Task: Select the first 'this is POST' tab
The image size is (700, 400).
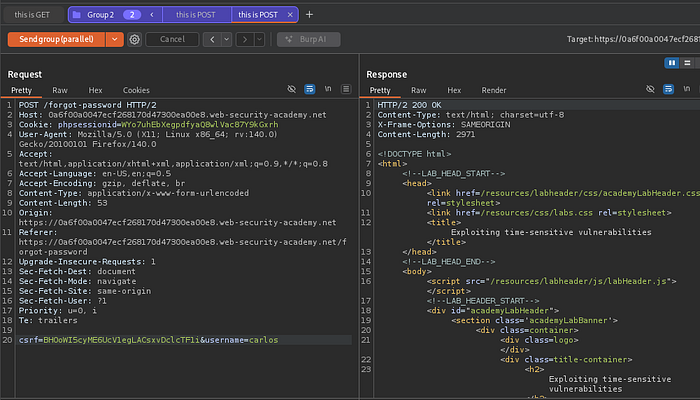Action: [196, 15]
